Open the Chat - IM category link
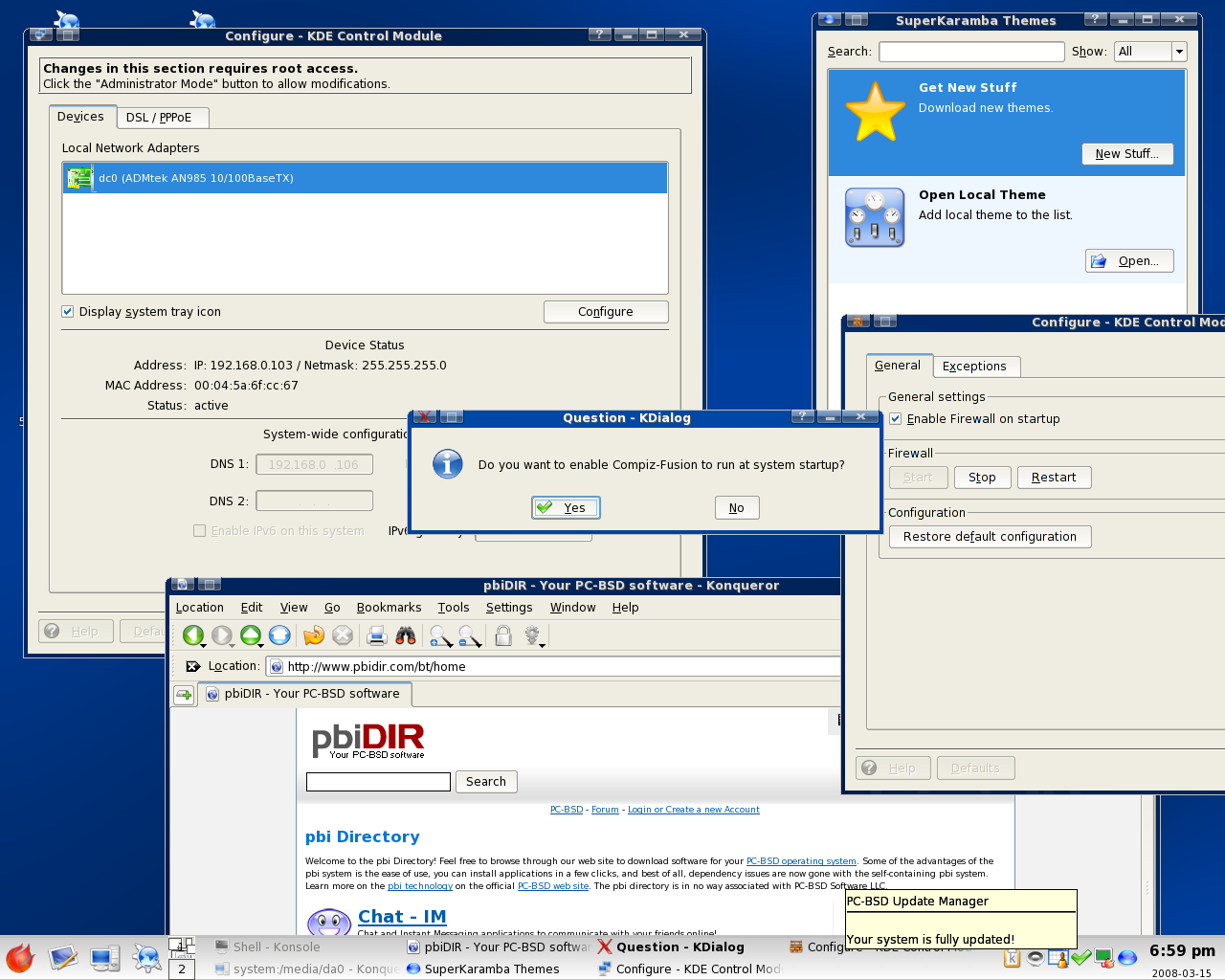Viewport: 1225px width, 980px height. click(x=402, y=917)
